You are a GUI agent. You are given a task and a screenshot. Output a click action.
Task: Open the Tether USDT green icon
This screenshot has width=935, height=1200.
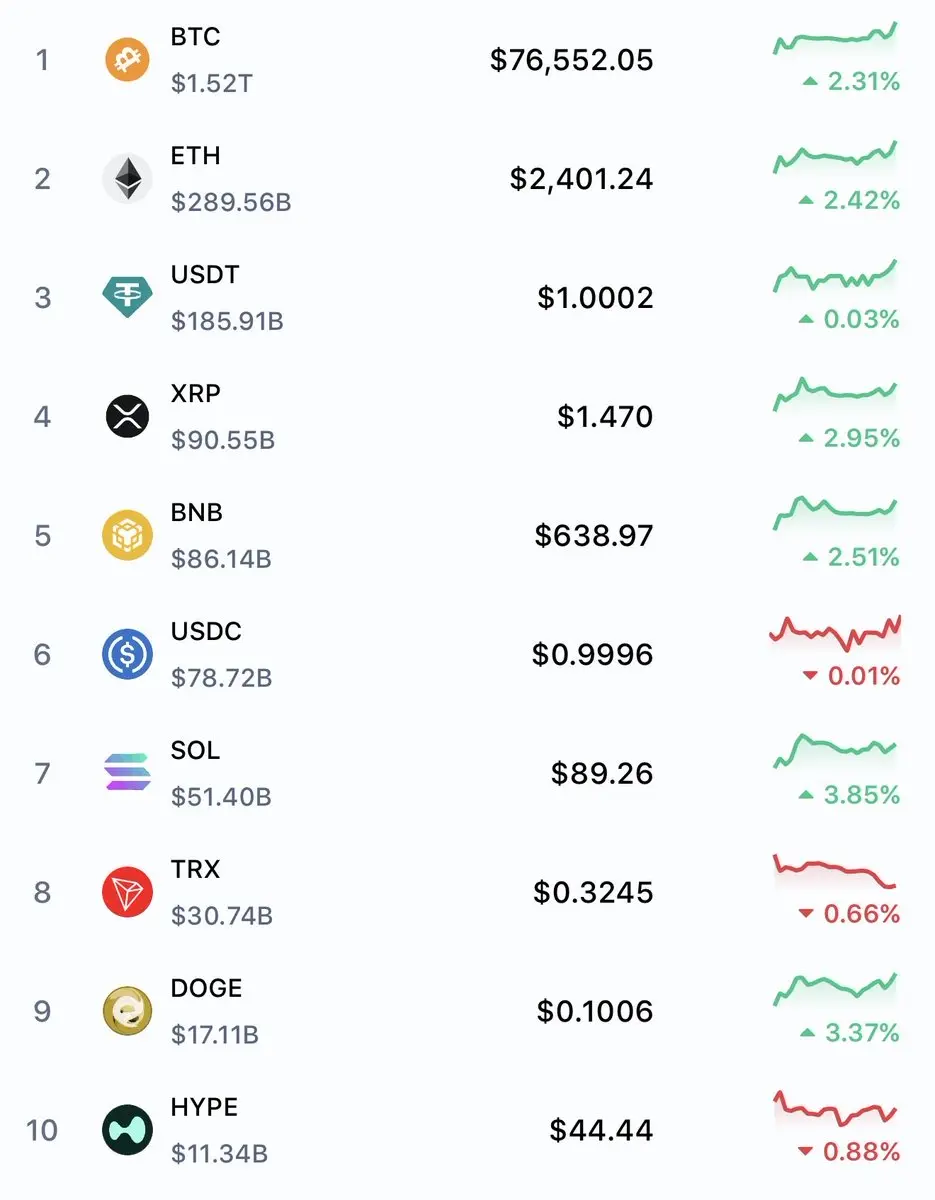[127, 298]
